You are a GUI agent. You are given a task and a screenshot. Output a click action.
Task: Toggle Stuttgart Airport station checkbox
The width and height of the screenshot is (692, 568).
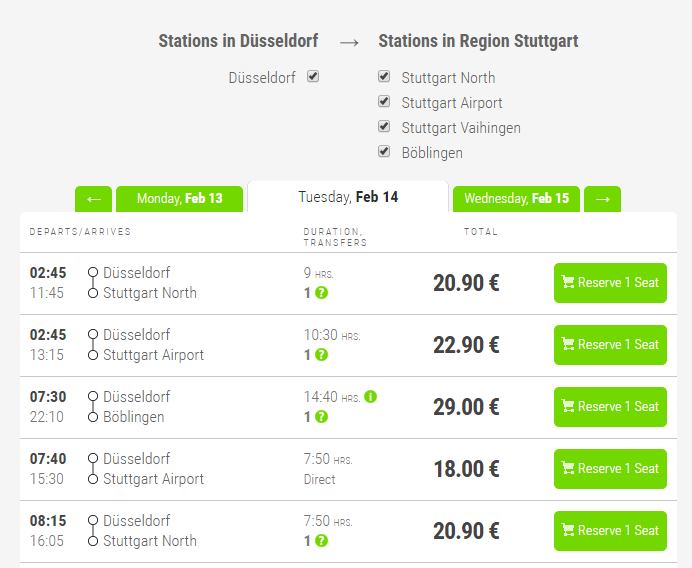[x=384, y=101]
